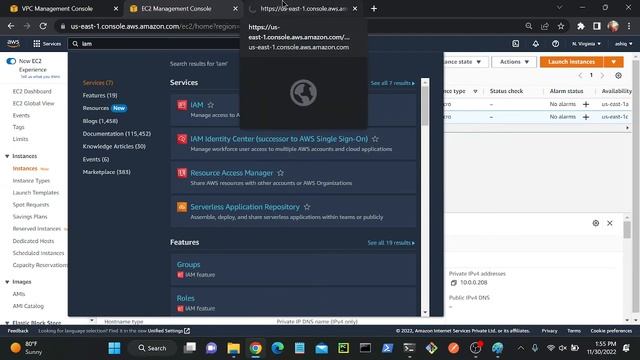Copy the private IPv4 address 10.0.0.208
Image resolution: width=640 pixels, height=360 pixels.
[453, 283]
